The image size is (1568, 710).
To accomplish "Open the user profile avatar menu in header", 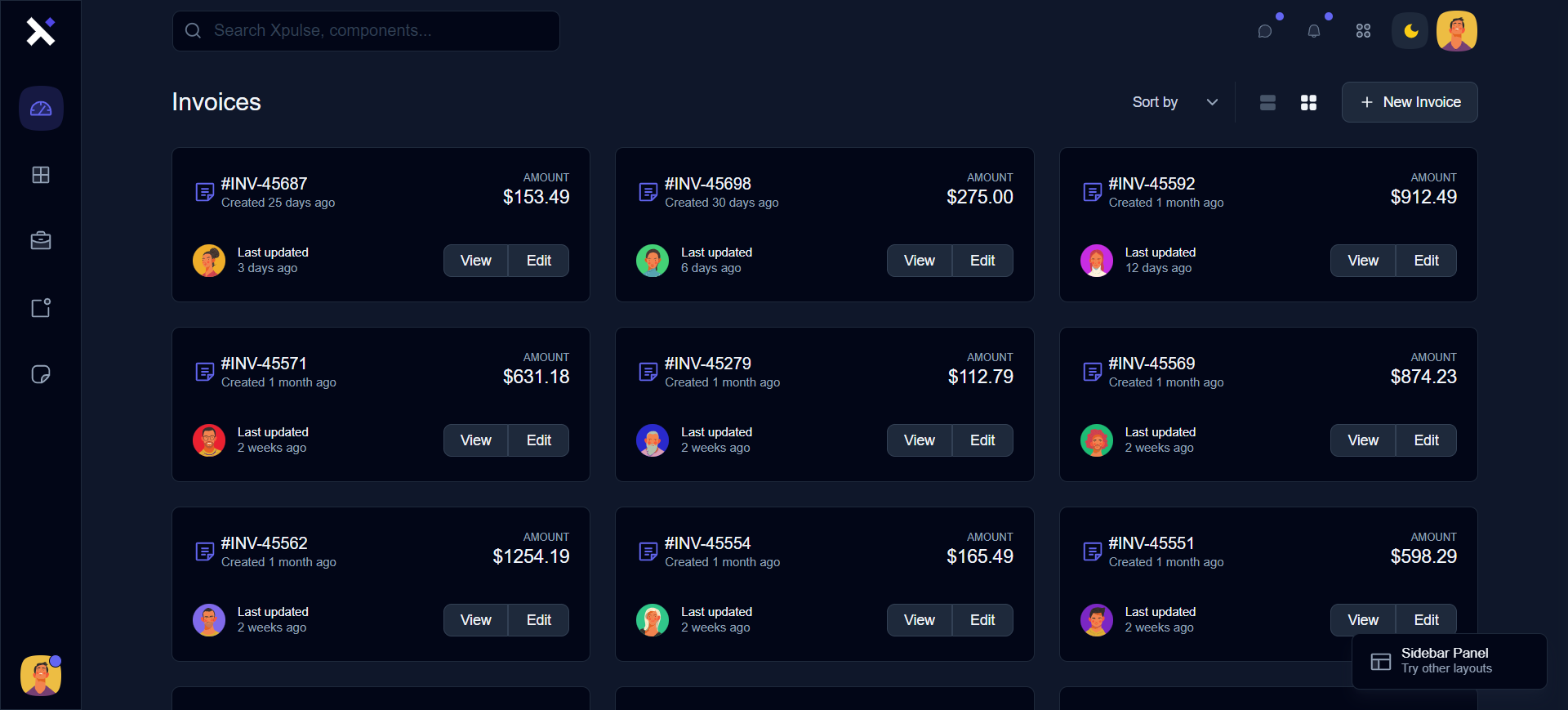I will [x=1457, y=31].
